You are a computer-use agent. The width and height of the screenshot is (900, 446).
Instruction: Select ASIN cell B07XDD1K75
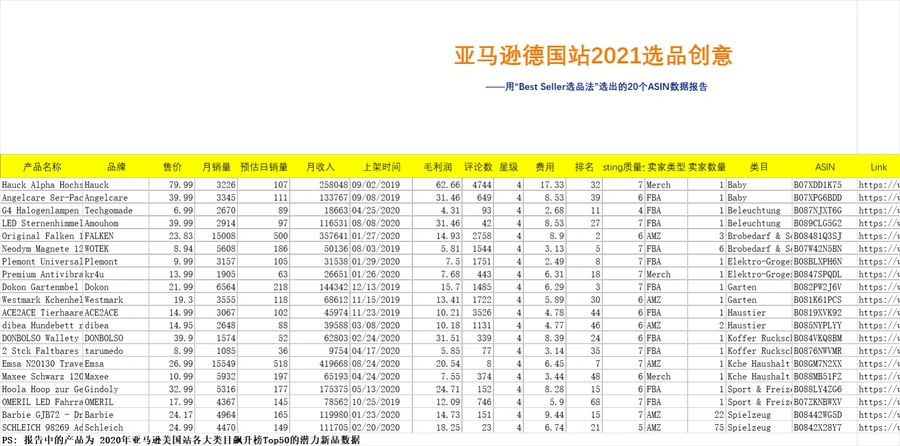click(x=825, y=185)
